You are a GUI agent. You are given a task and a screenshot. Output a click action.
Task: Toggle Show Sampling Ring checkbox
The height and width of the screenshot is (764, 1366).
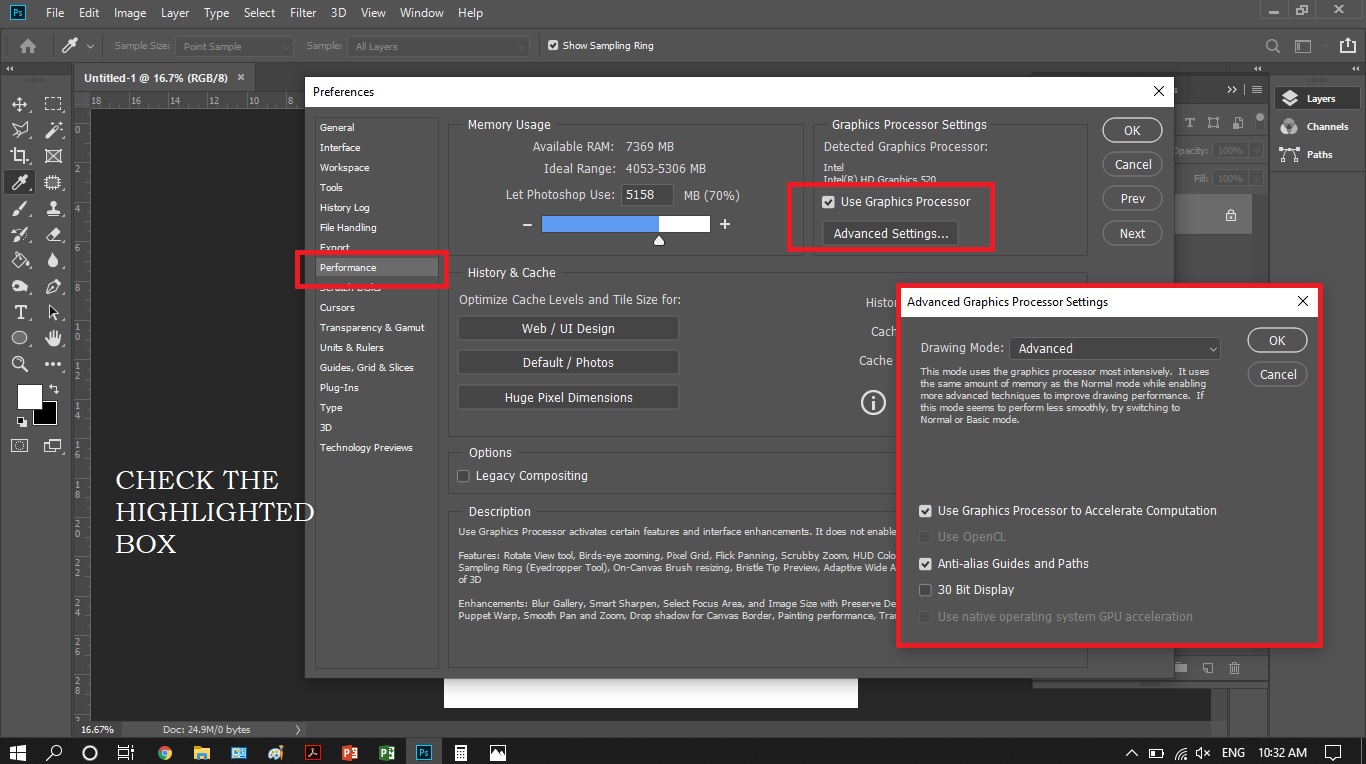(553, 45)
